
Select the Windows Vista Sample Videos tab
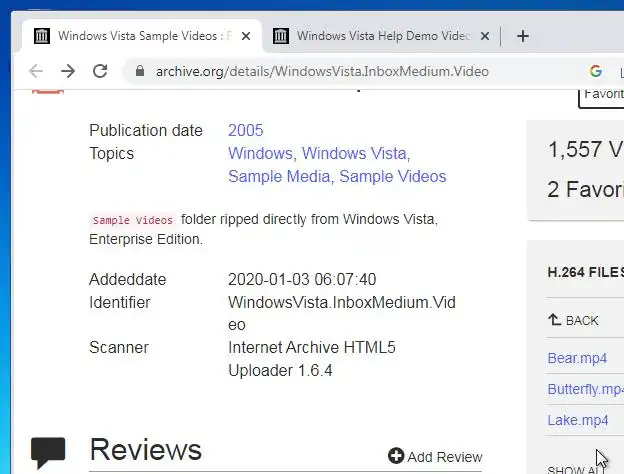pos(140,36)
